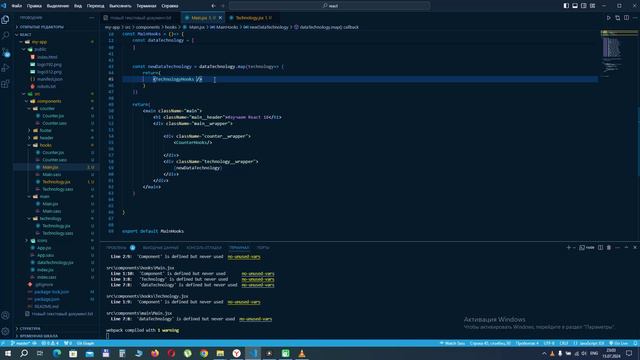Screen dimensions: 640x360
Task: Open the Extensions view
Action: pos(5,84)
